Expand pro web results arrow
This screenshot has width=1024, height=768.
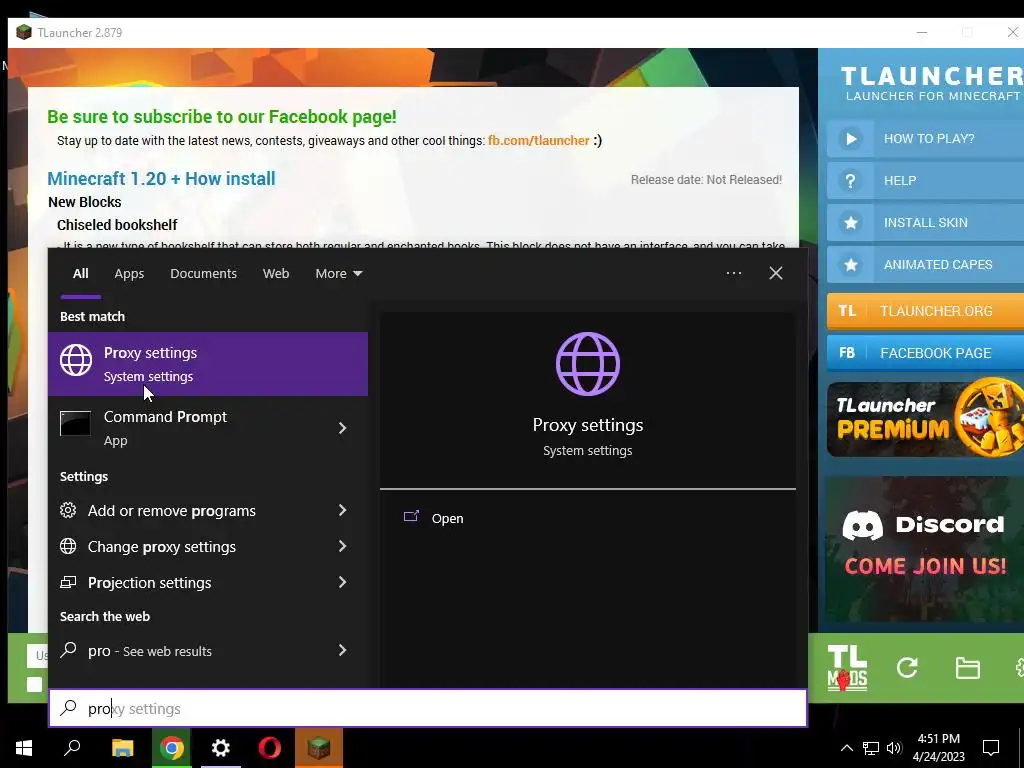pyautogui.click(x=342, y=650)
